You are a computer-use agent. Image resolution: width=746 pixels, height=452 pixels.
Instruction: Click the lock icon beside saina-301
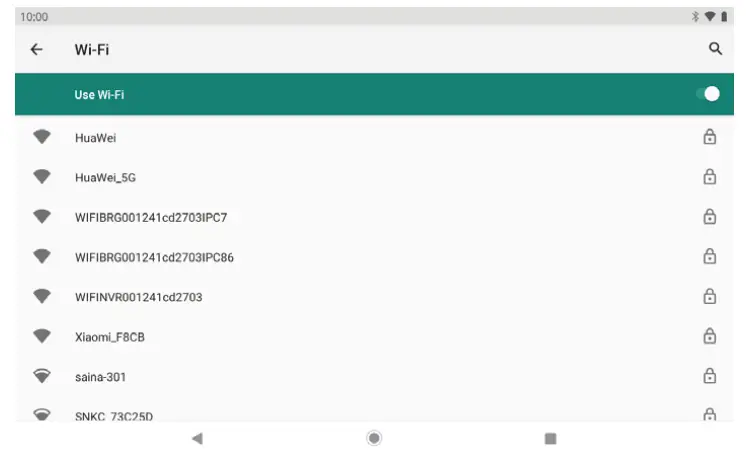click(x=709, y=376)
